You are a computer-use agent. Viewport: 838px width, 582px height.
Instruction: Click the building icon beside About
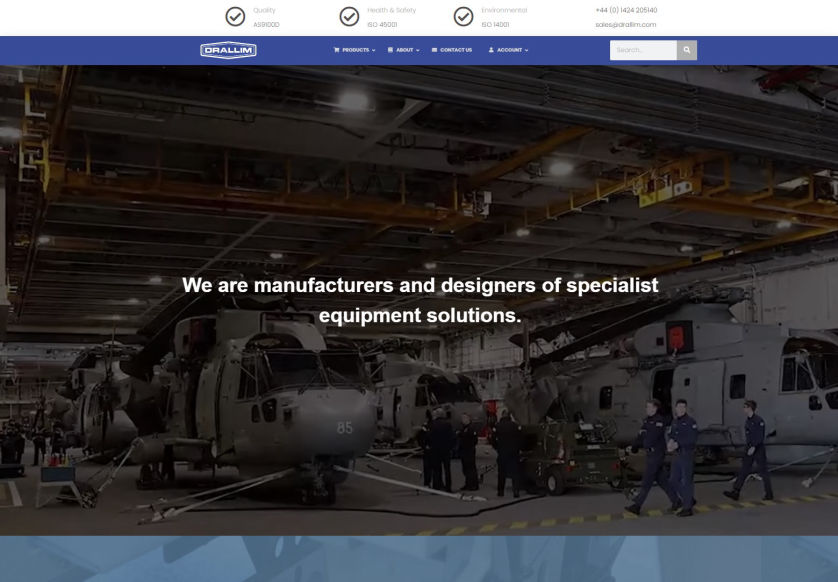point(390,50)
